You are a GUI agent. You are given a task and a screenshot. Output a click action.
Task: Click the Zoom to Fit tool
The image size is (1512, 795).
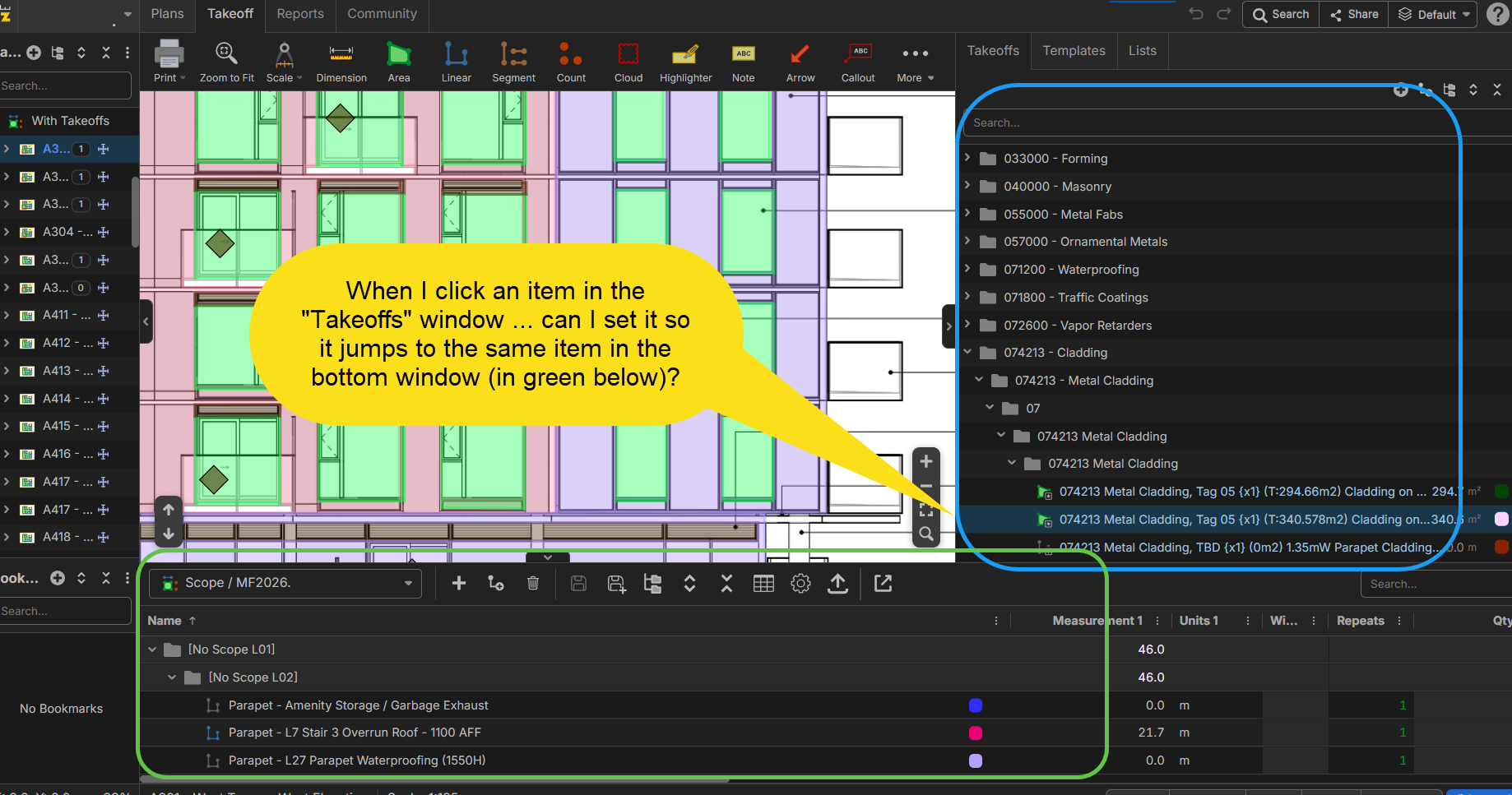pyautogui.click(x=226, y=62)
